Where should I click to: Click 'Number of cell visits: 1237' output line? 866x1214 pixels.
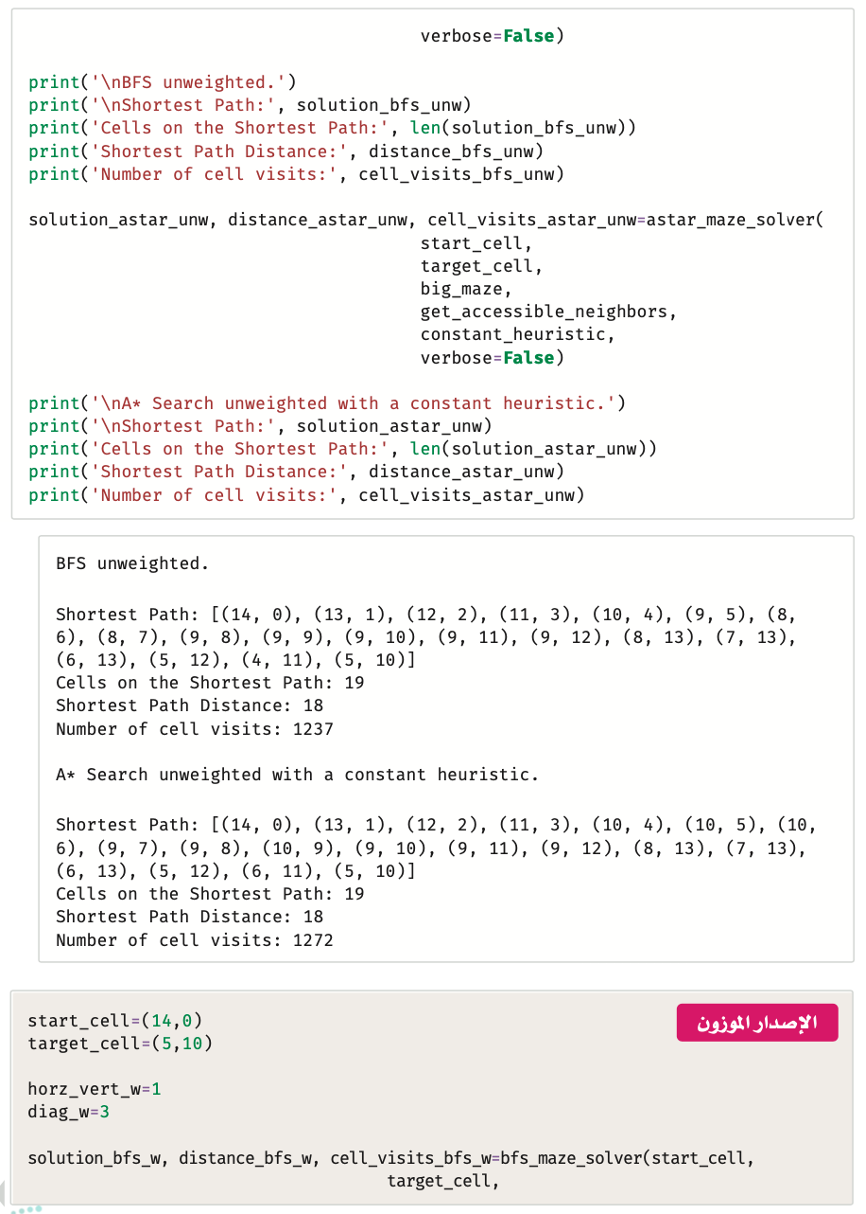click(195, 729)
